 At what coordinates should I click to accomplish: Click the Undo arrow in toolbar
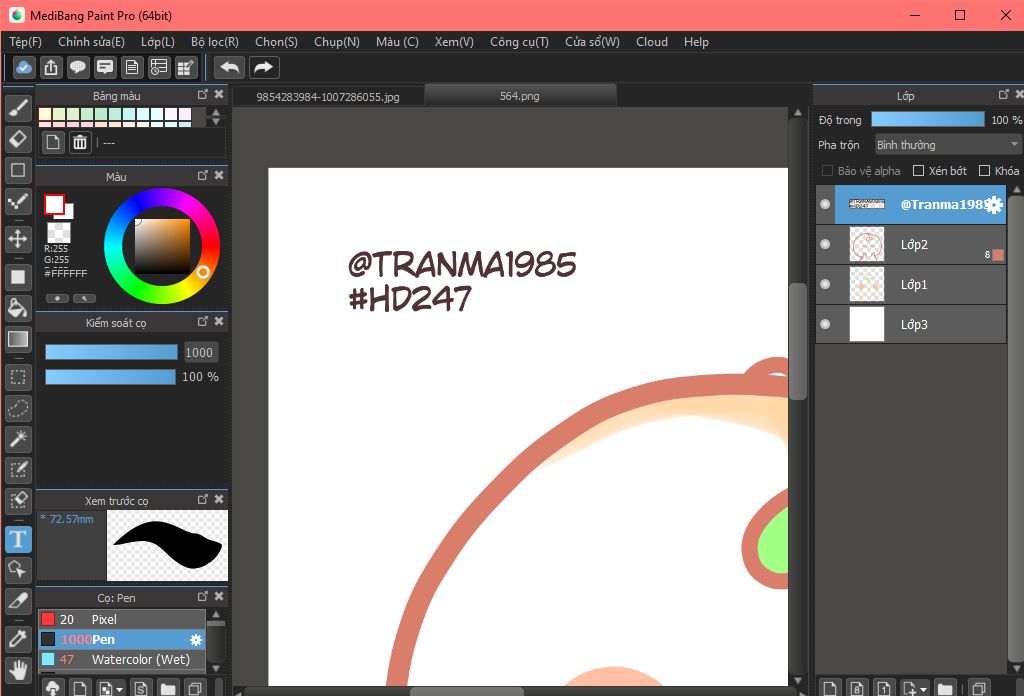230,67
